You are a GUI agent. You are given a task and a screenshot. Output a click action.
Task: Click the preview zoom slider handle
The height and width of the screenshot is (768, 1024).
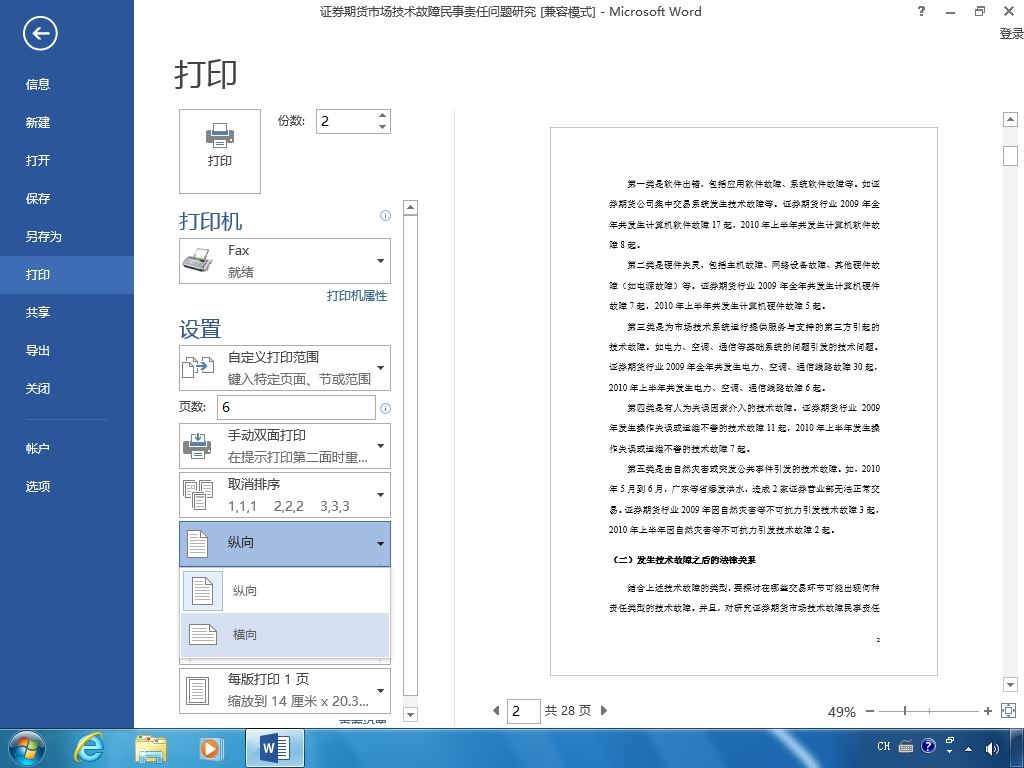[x=904, y=711]
